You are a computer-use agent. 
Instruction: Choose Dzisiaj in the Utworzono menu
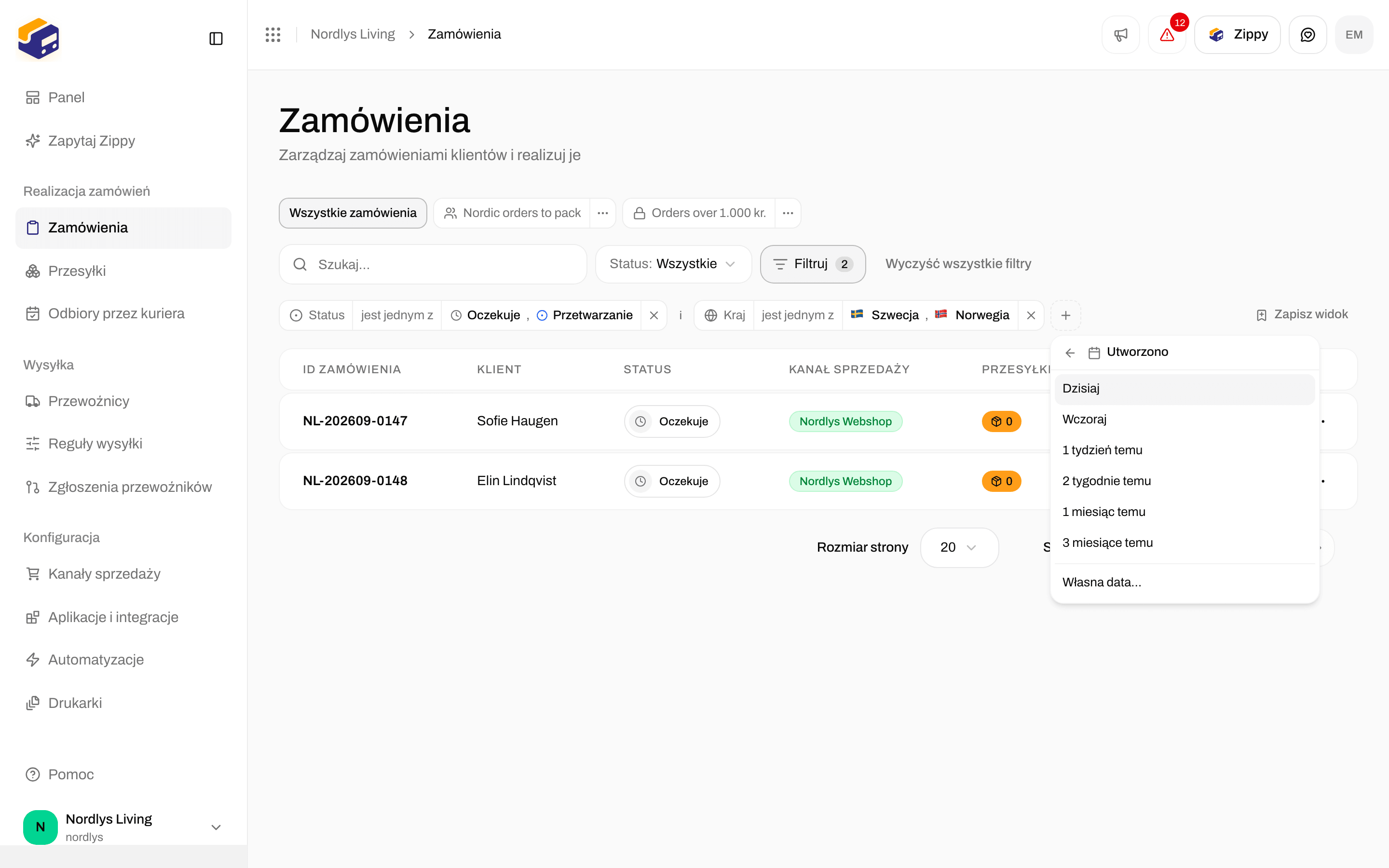click(1185, 389)
